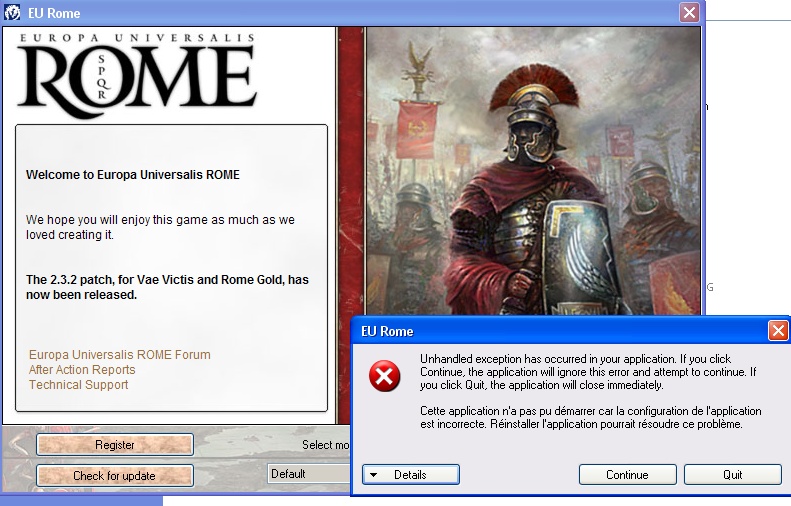Click 'Unhandled exception has occurred' message text
The height and width of the screenshot is (506, 791).
588,372
